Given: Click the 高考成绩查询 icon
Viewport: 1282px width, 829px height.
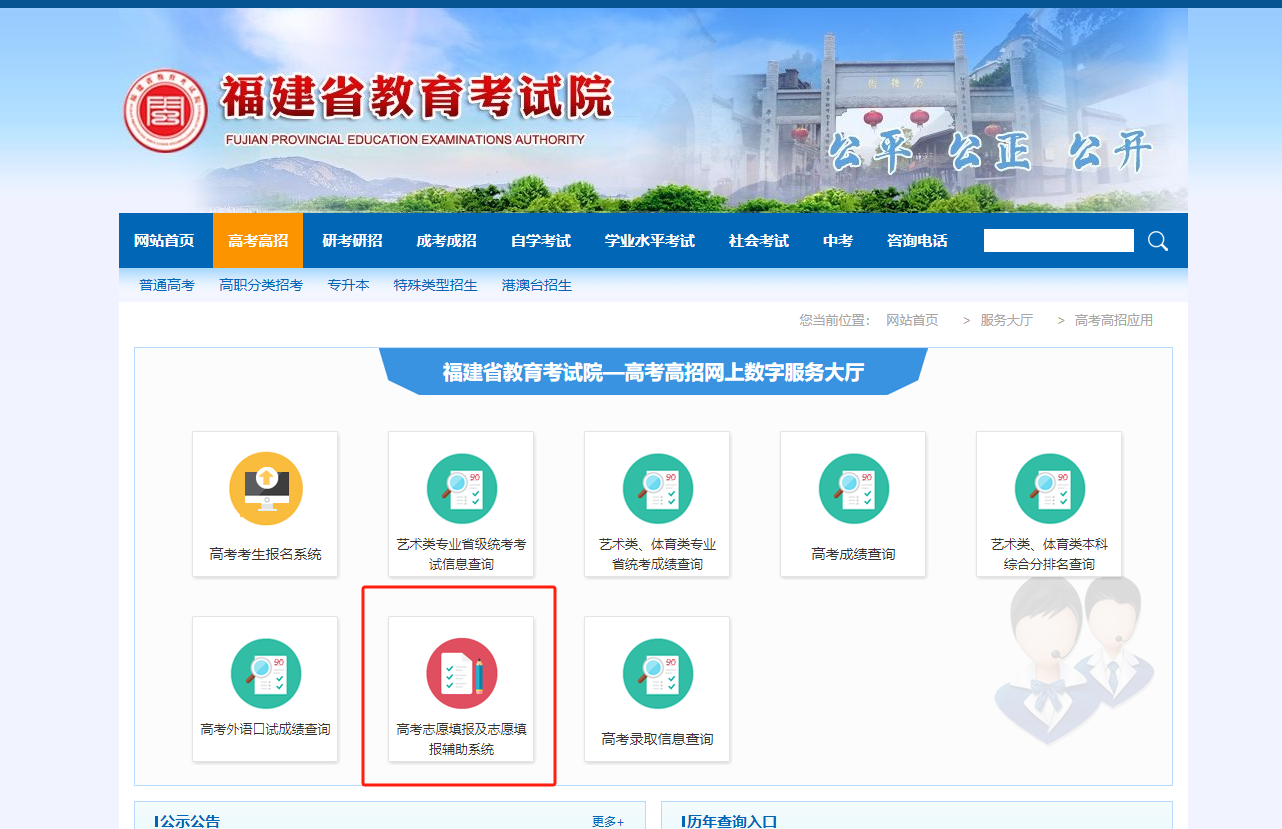Looking at the screenshot, I should 853,489.
